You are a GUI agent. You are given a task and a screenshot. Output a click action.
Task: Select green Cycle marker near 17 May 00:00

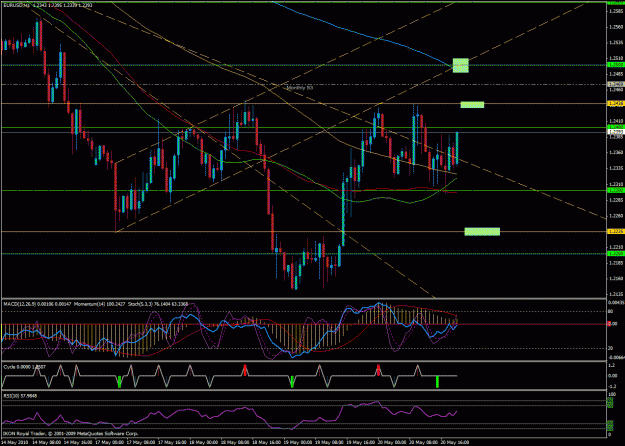tap(119, 381)
